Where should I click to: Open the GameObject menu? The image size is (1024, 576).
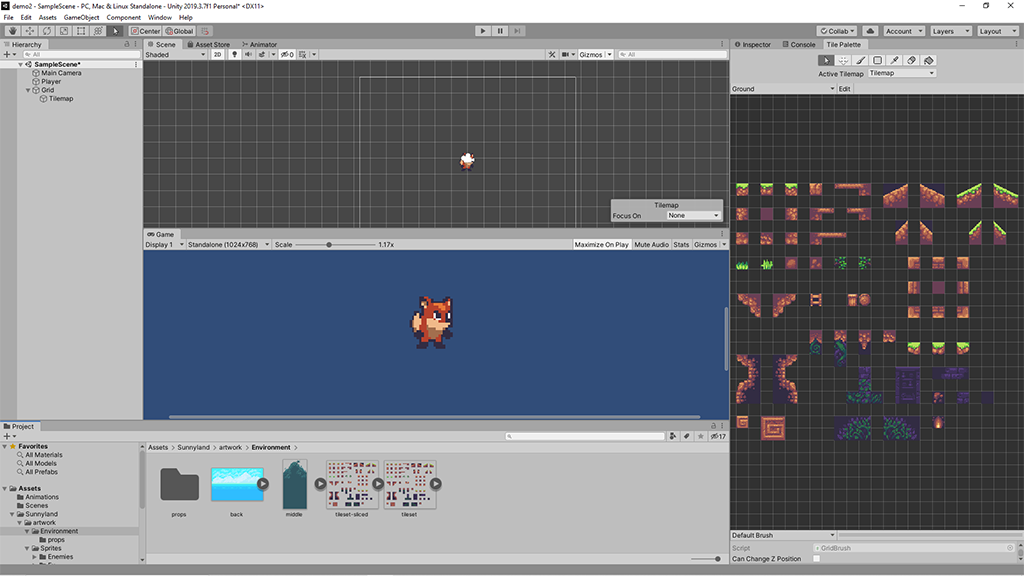(81, 17)
